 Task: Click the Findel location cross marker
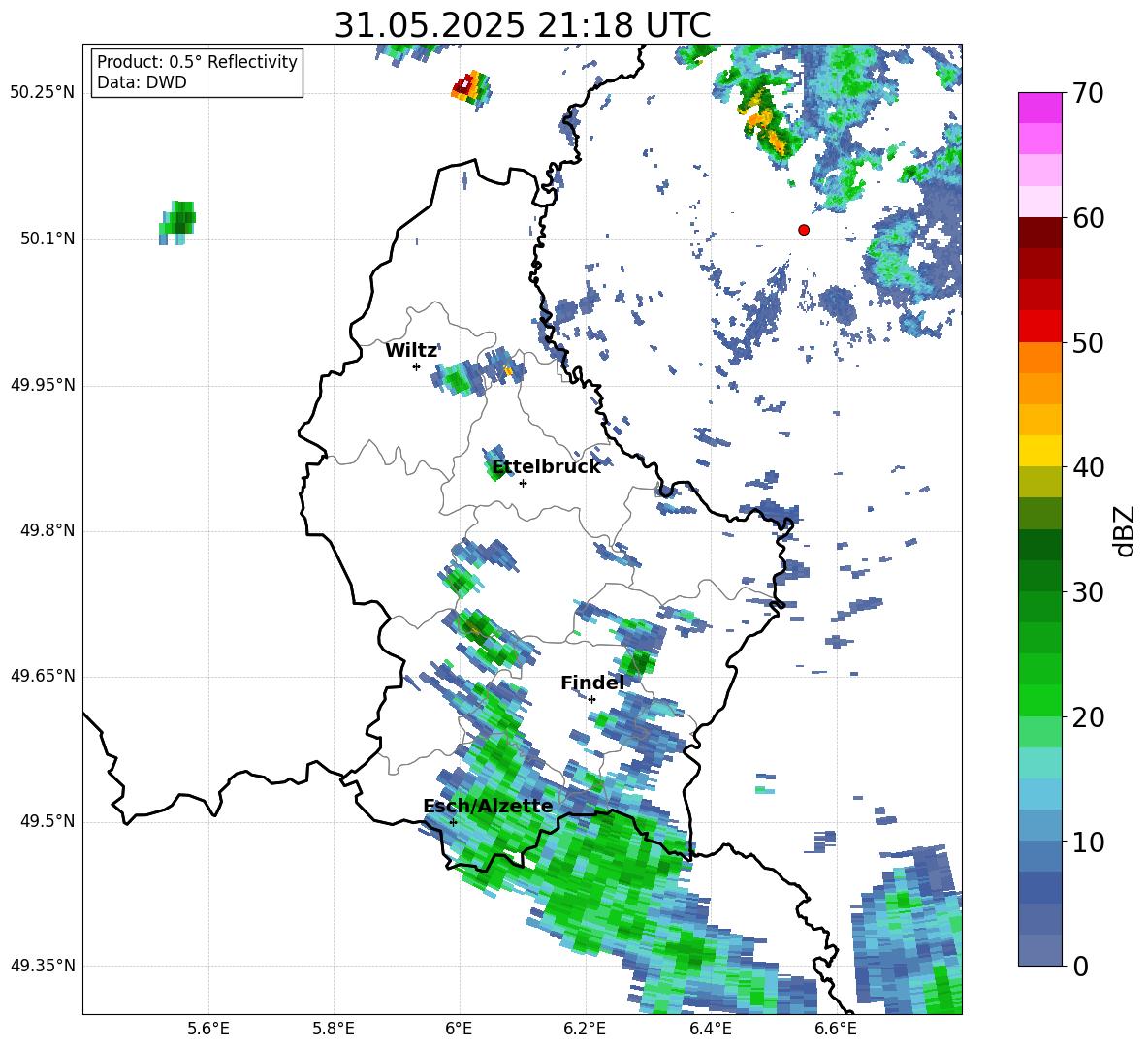[591, 700]
